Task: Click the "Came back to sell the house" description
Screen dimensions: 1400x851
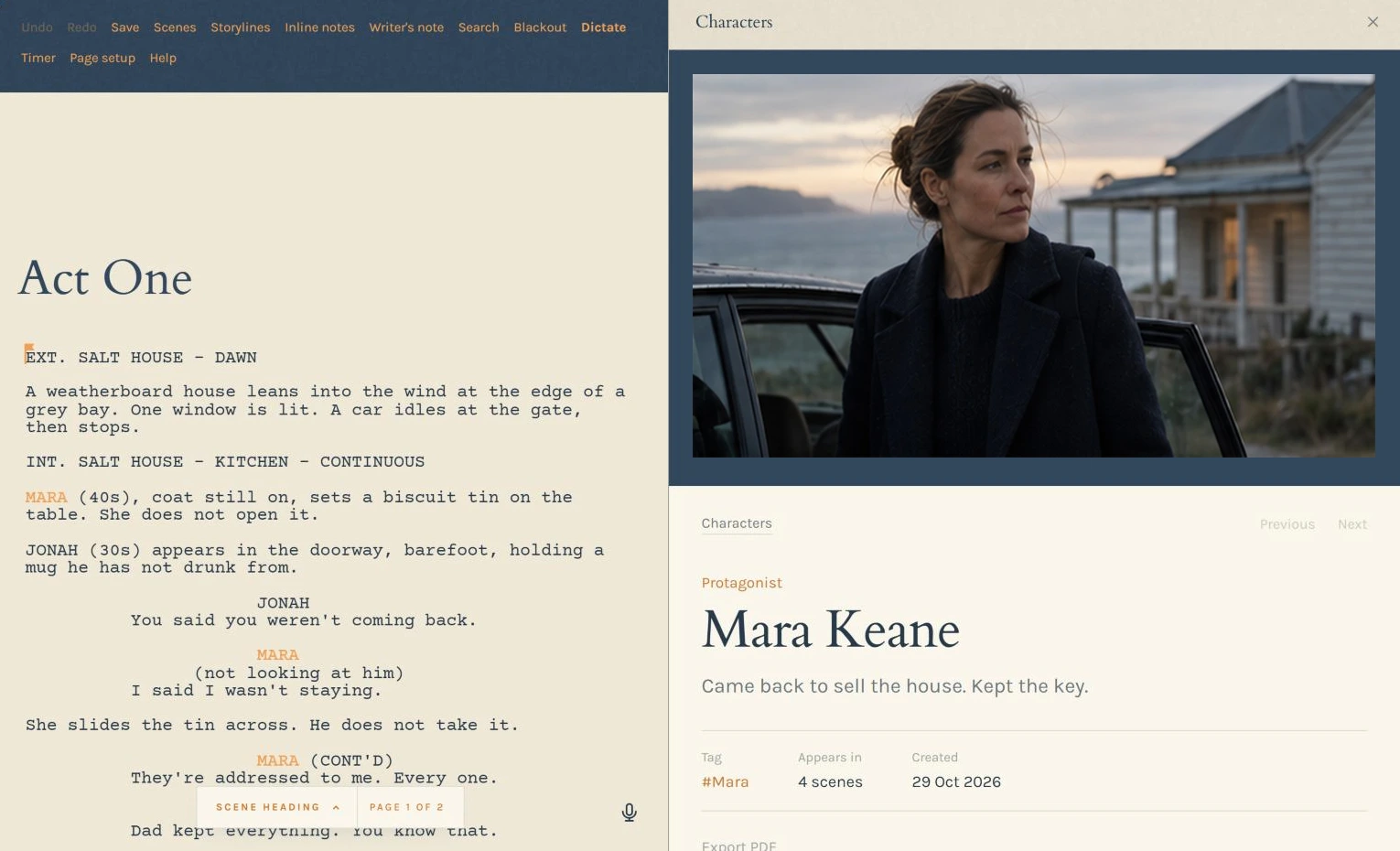Action: [895, 686]
